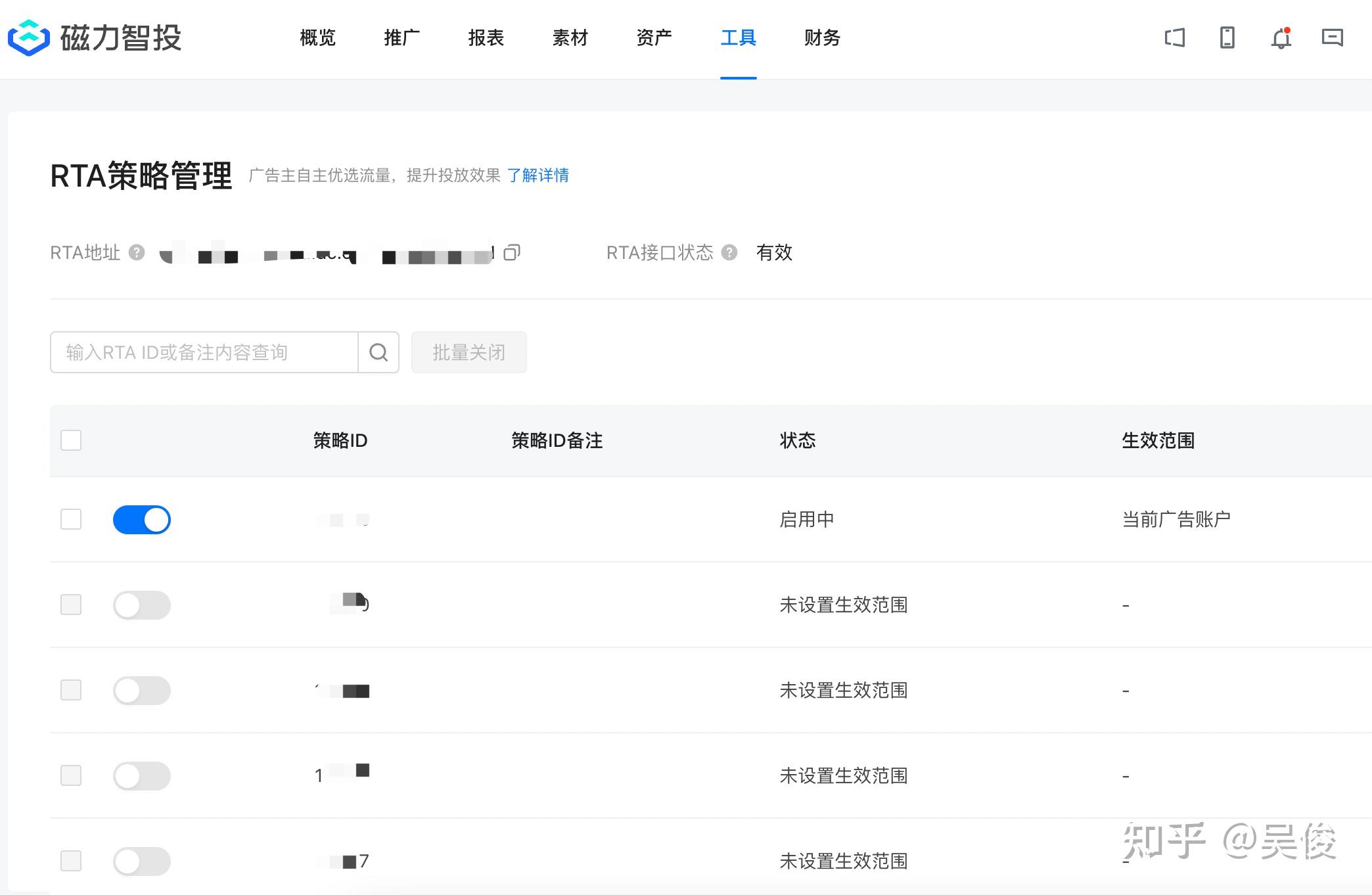1372x895 pixels.
Task: Click the search magnifier icon
Action: (x=378, y=352)
